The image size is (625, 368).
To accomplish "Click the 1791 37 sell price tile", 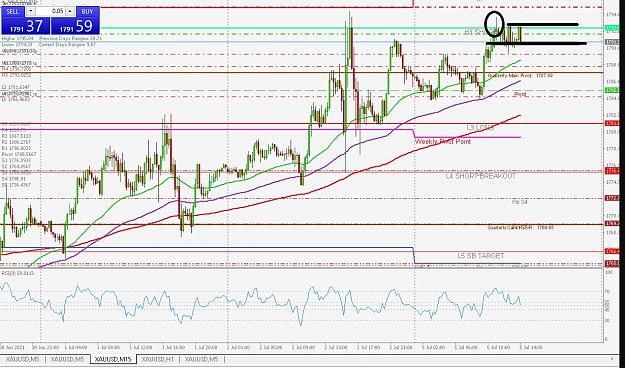I will click(26, 26).
